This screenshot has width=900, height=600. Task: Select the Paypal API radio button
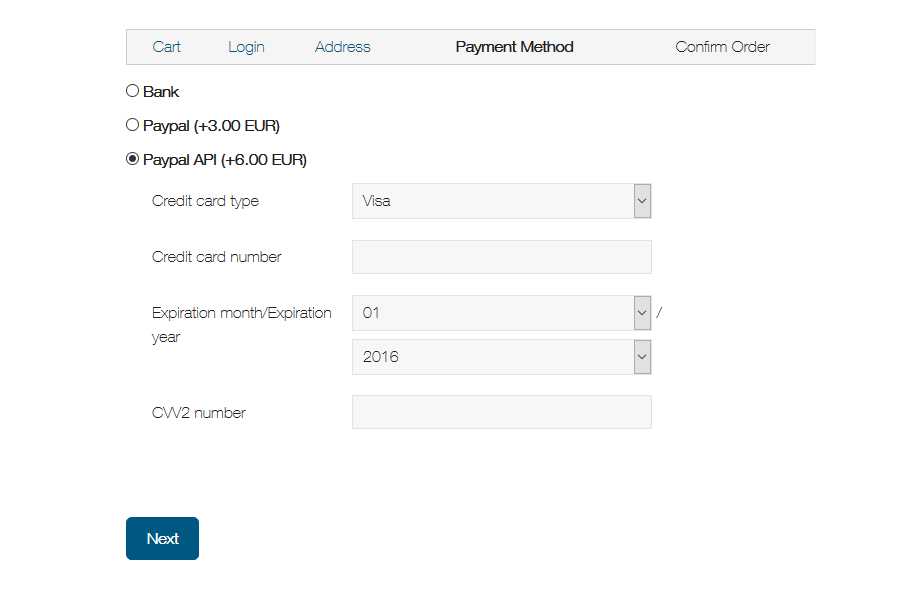pyautogui.click(x=132, y=159)
